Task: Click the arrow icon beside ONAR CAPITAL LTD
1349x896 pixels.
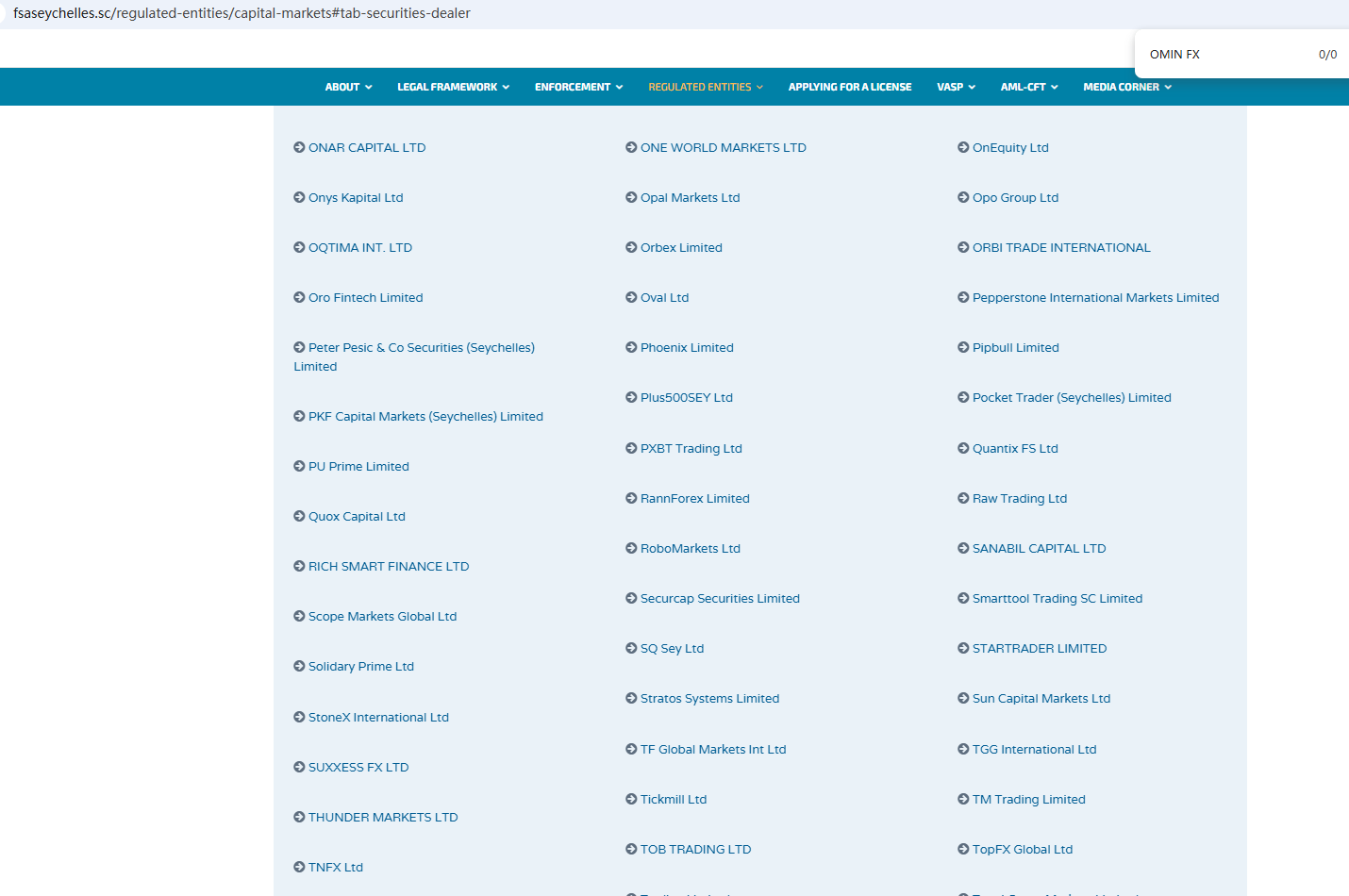Action: (x=299, y=147)
